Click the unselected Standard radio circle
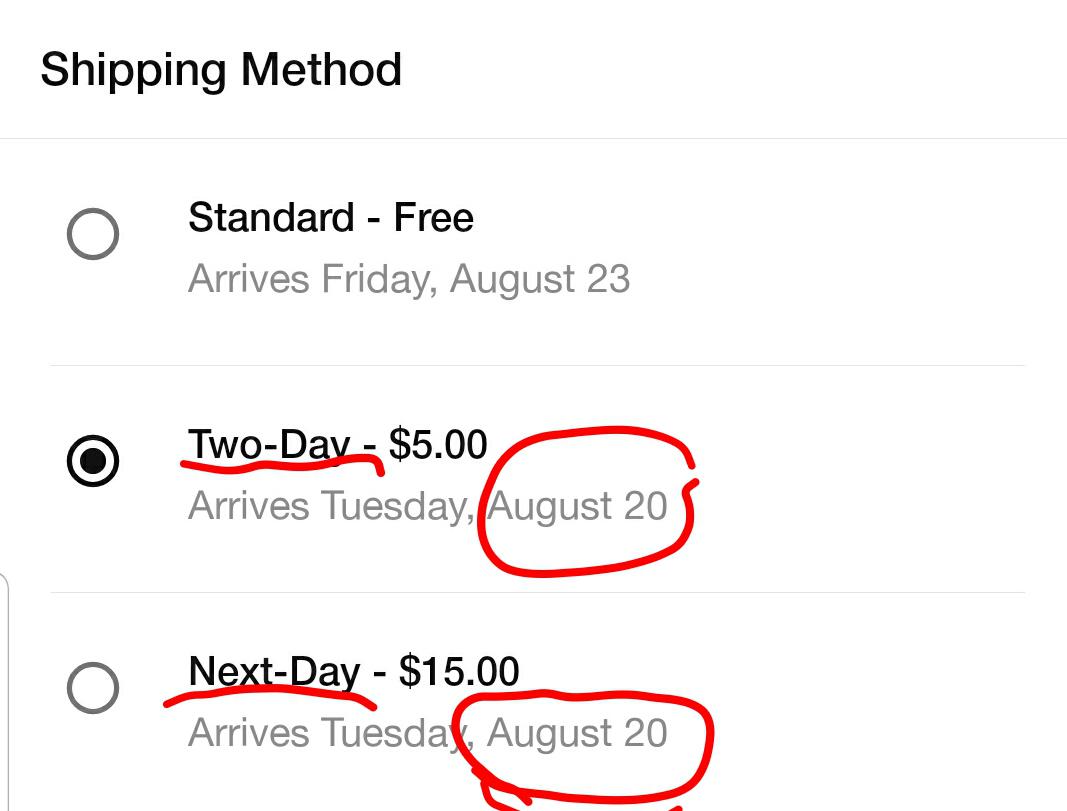This screenshot has width=1067, height=811. pyautogui.click(x=93, y=234)
